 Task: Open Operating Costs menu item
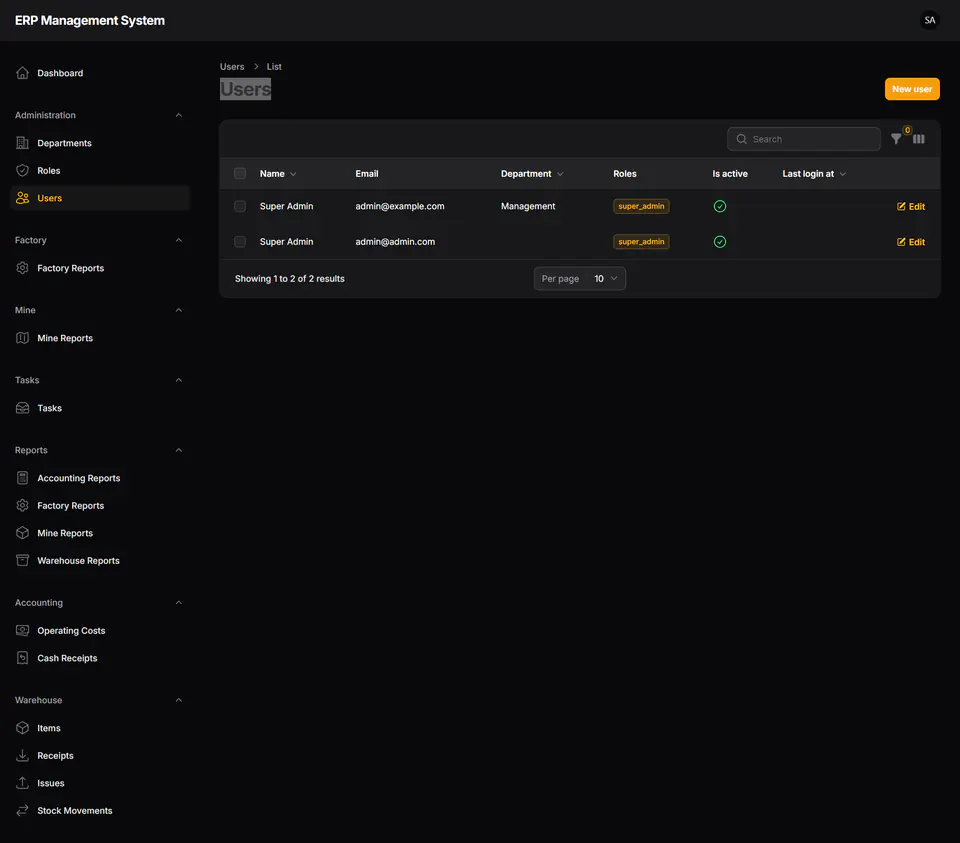[100, 630]
